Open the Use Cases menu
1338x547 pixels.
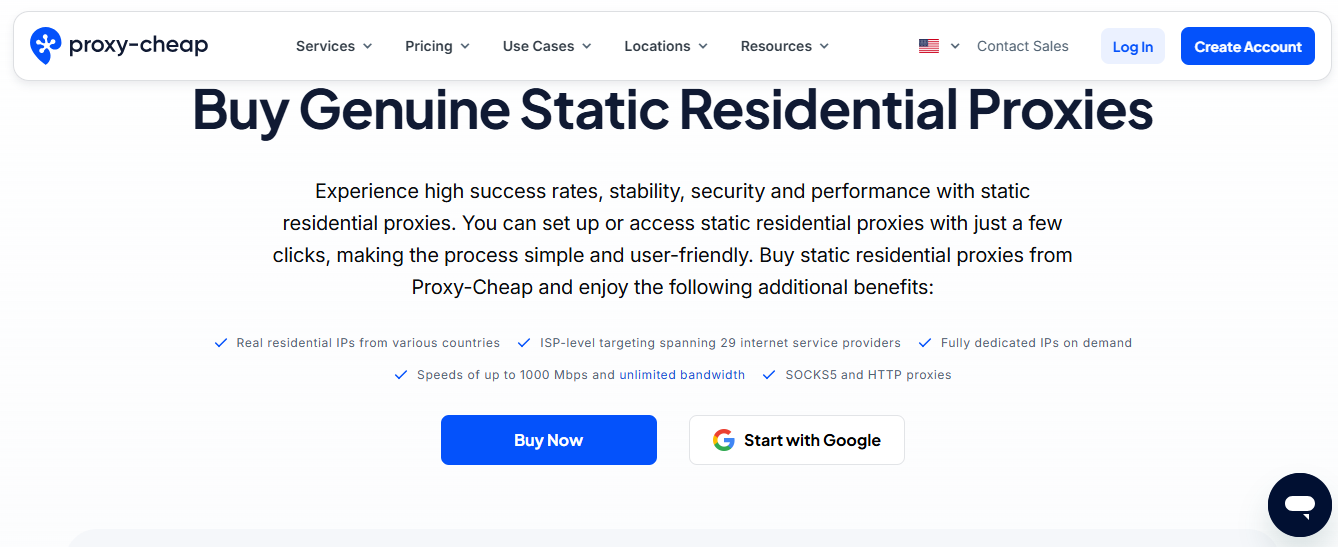pos(547,46)
